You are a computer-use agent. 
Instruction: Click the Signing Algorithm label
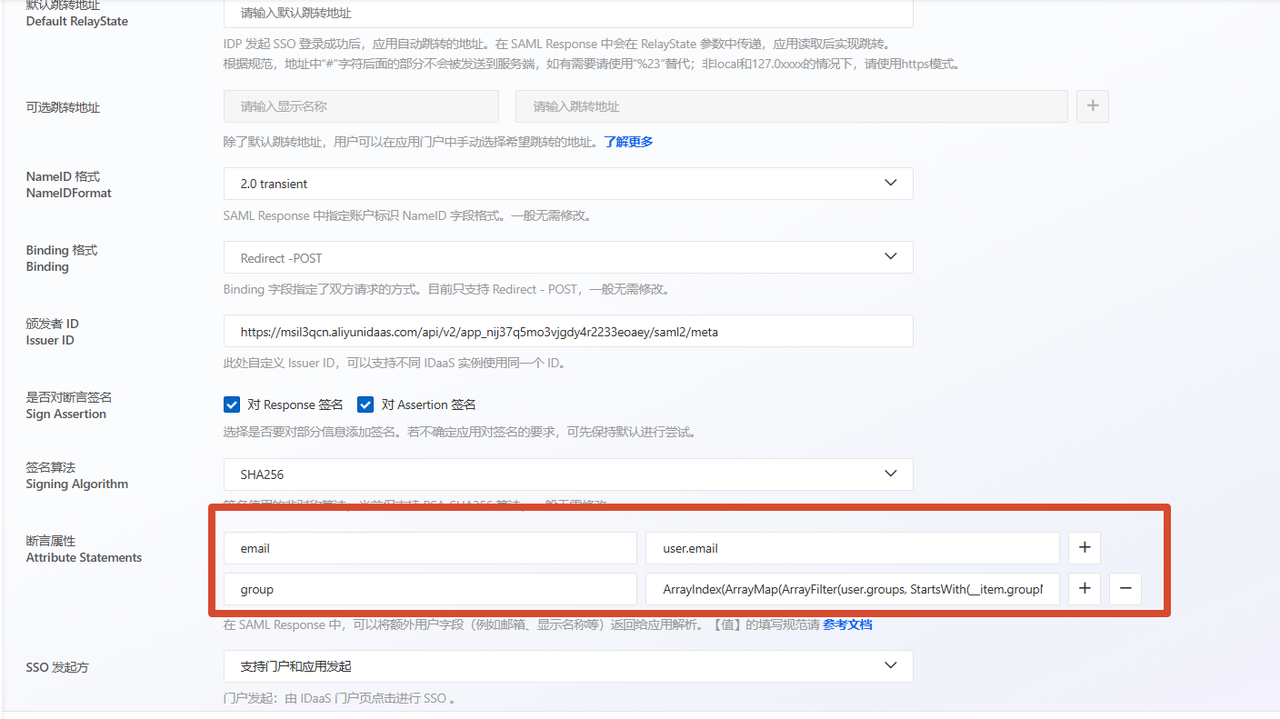point(77,484)
